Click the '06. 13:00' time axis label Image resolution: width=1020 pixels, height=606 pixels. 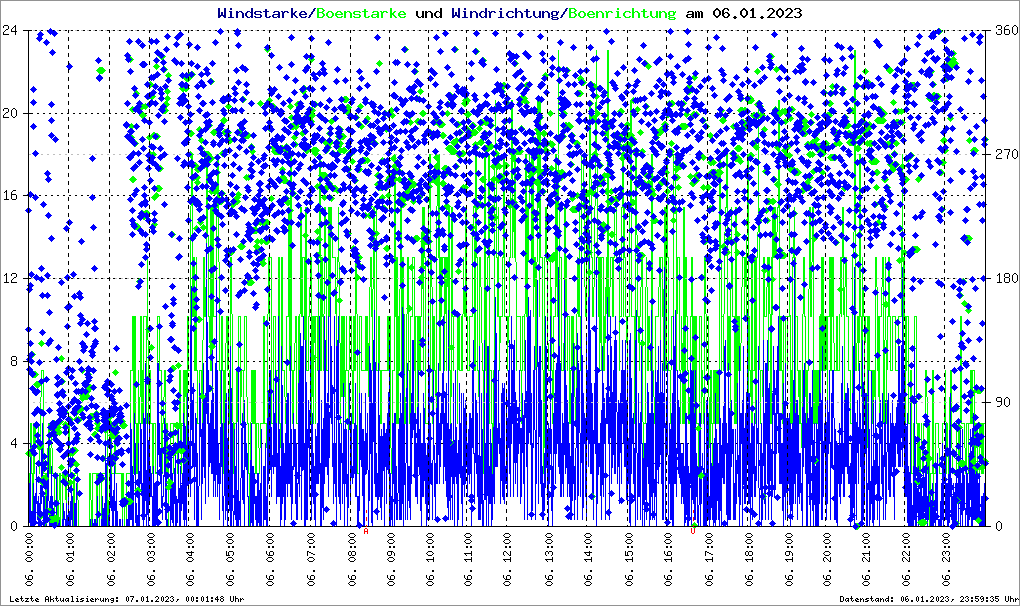click(x=548, y=559)
